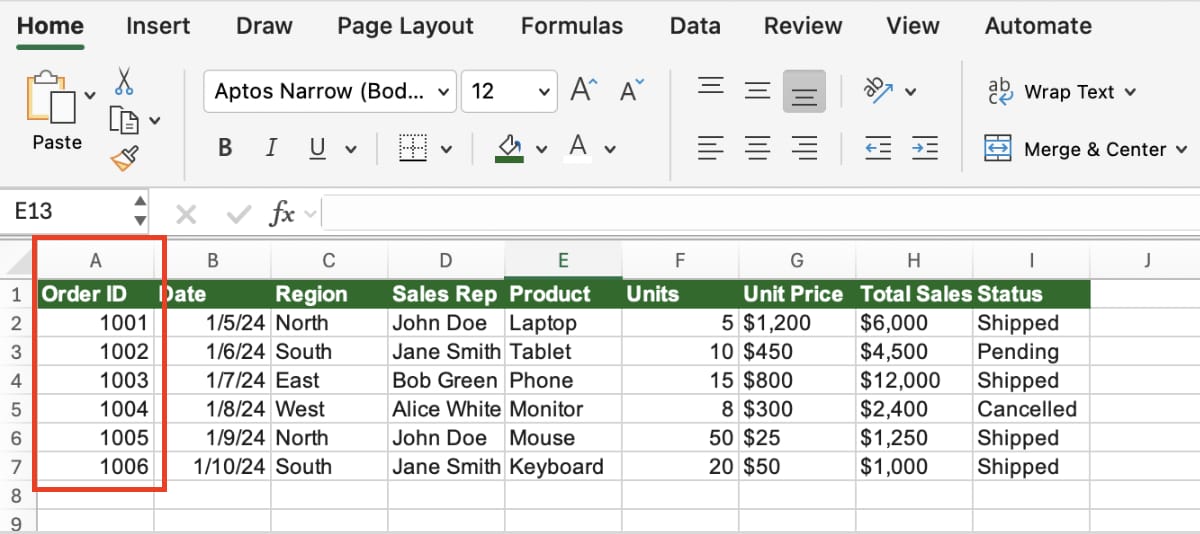The width and height of the screenshot is (1200, 534).
Task: Apply the green fill color bucket
Action: pyautogui.click(x=510, y=148)
